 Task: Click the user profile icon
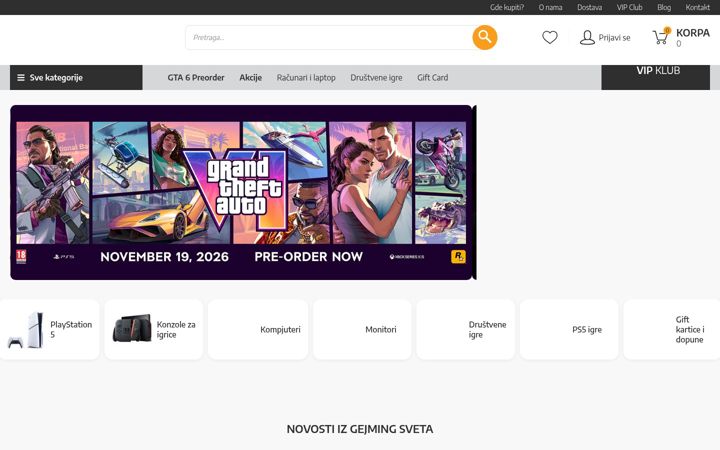587,37
